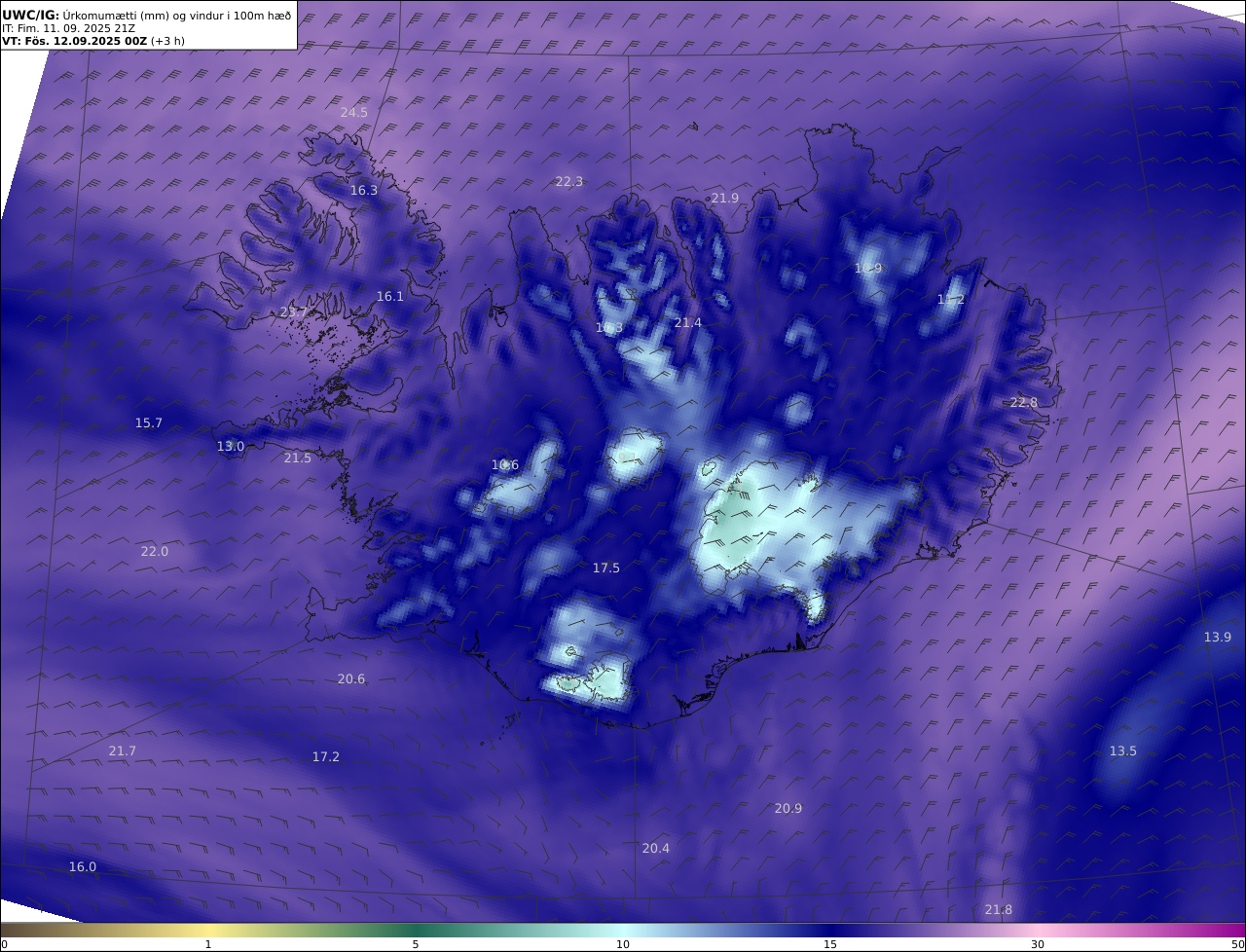Click the colorbar tick label 0

tap(4, 944)
